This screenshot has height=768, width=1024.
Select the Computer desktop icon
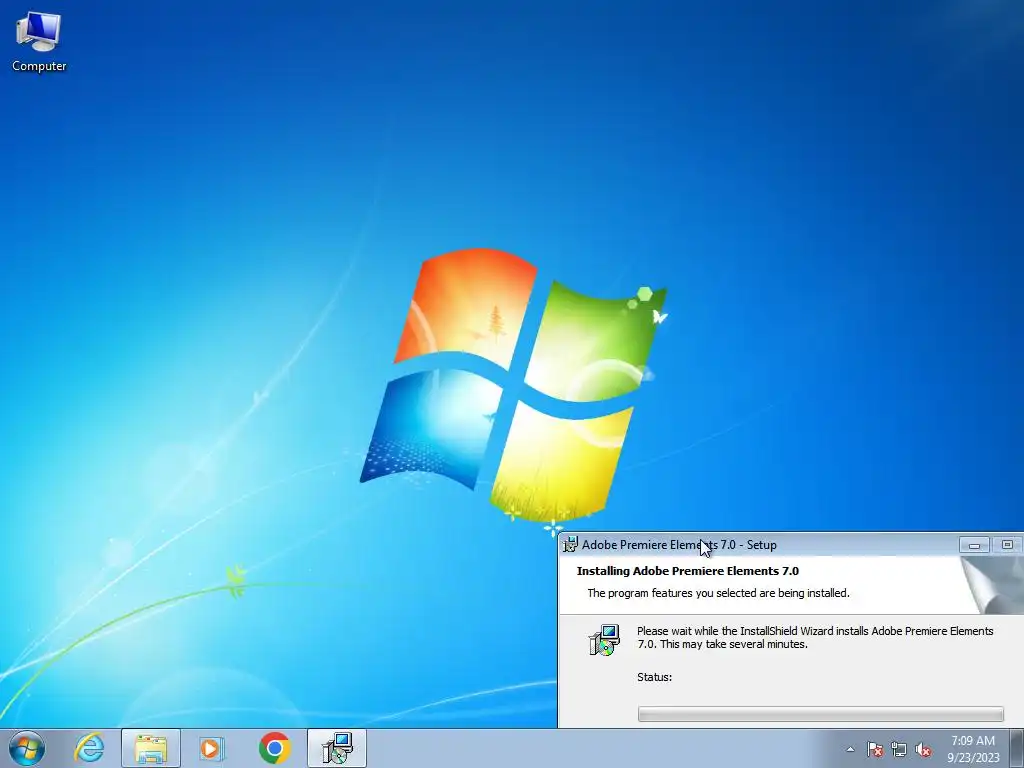(39, 42)
